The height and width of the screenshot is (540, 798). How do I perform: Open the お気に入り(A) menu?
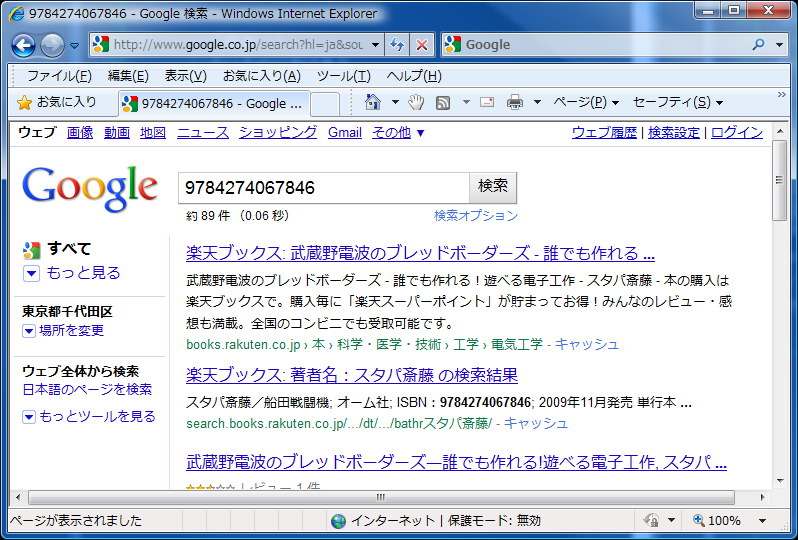click(x=262, y=76)
